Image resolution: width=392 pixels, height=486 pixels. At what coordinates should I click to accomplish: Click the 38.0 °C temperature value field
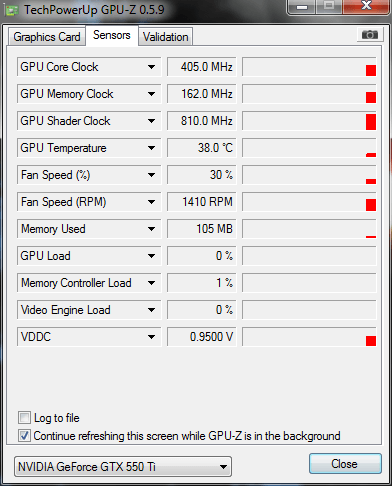(x=202, y=148)
